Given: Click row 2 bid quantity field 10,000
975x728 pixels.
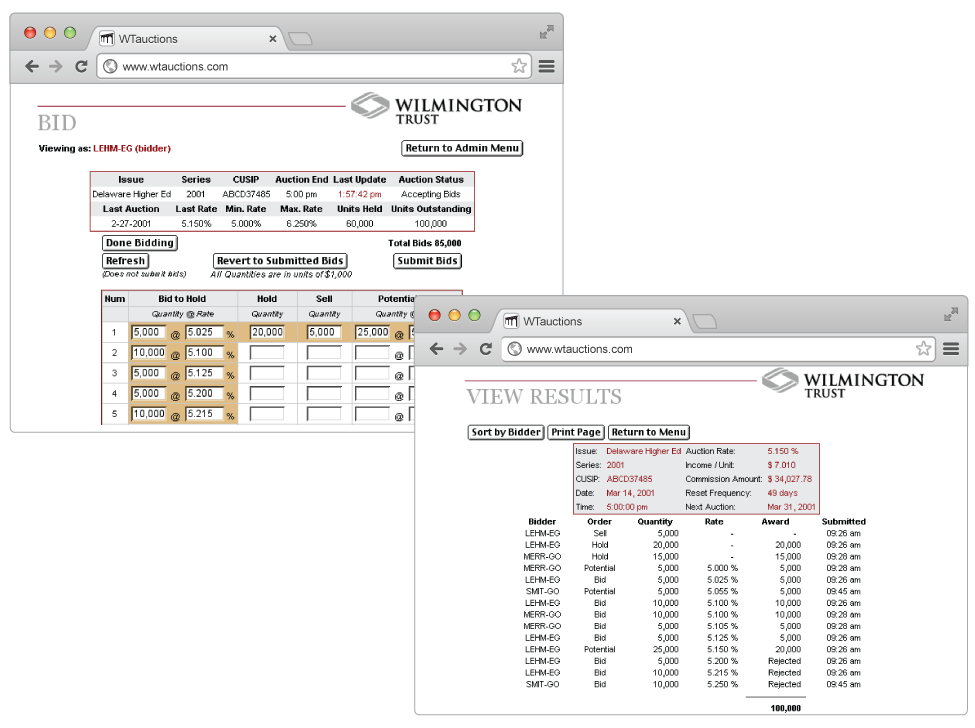Looking at the screenshot, I should (x=149, y=353).
